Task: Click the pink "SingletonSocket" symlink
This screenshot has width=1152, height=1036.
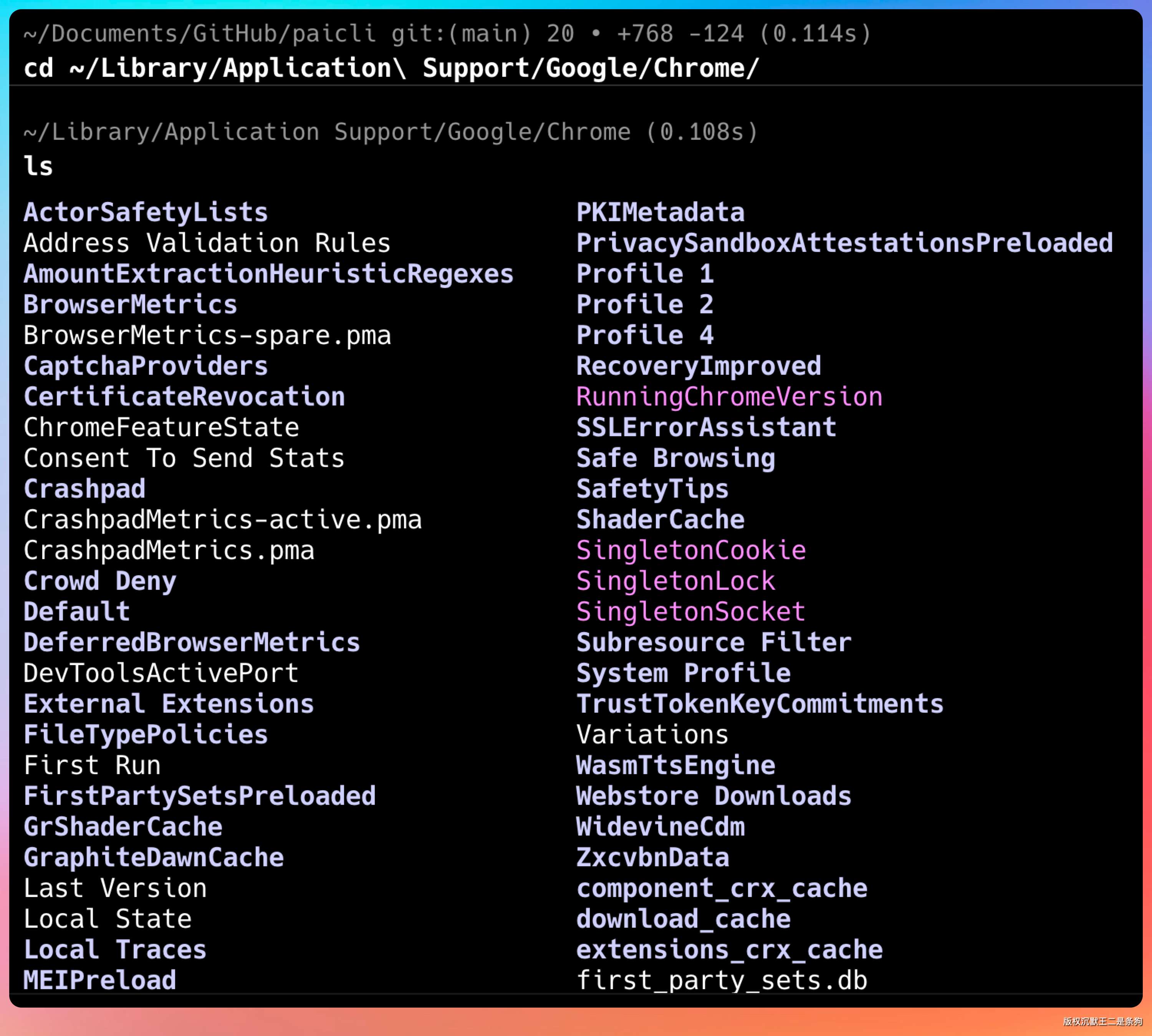Action: 691,612
